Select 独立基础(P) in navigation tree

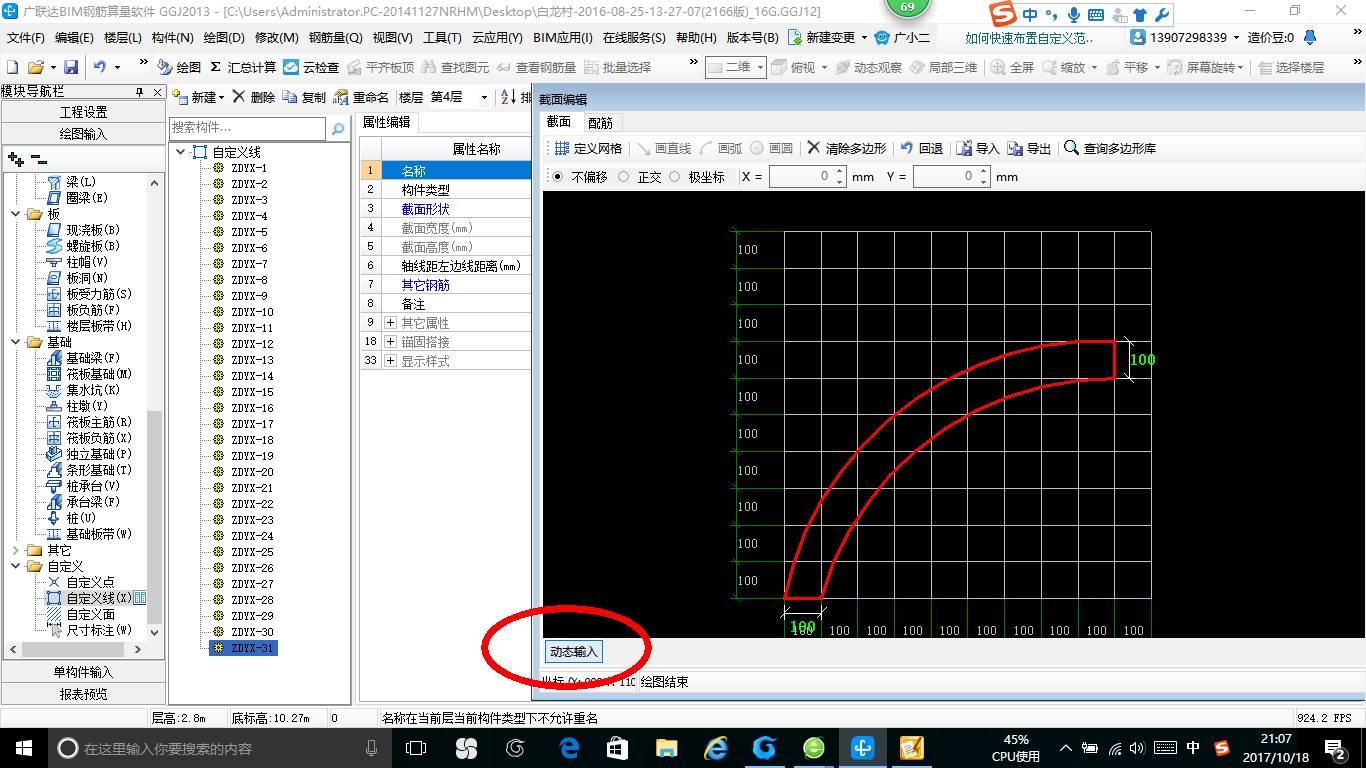[88, 454]
